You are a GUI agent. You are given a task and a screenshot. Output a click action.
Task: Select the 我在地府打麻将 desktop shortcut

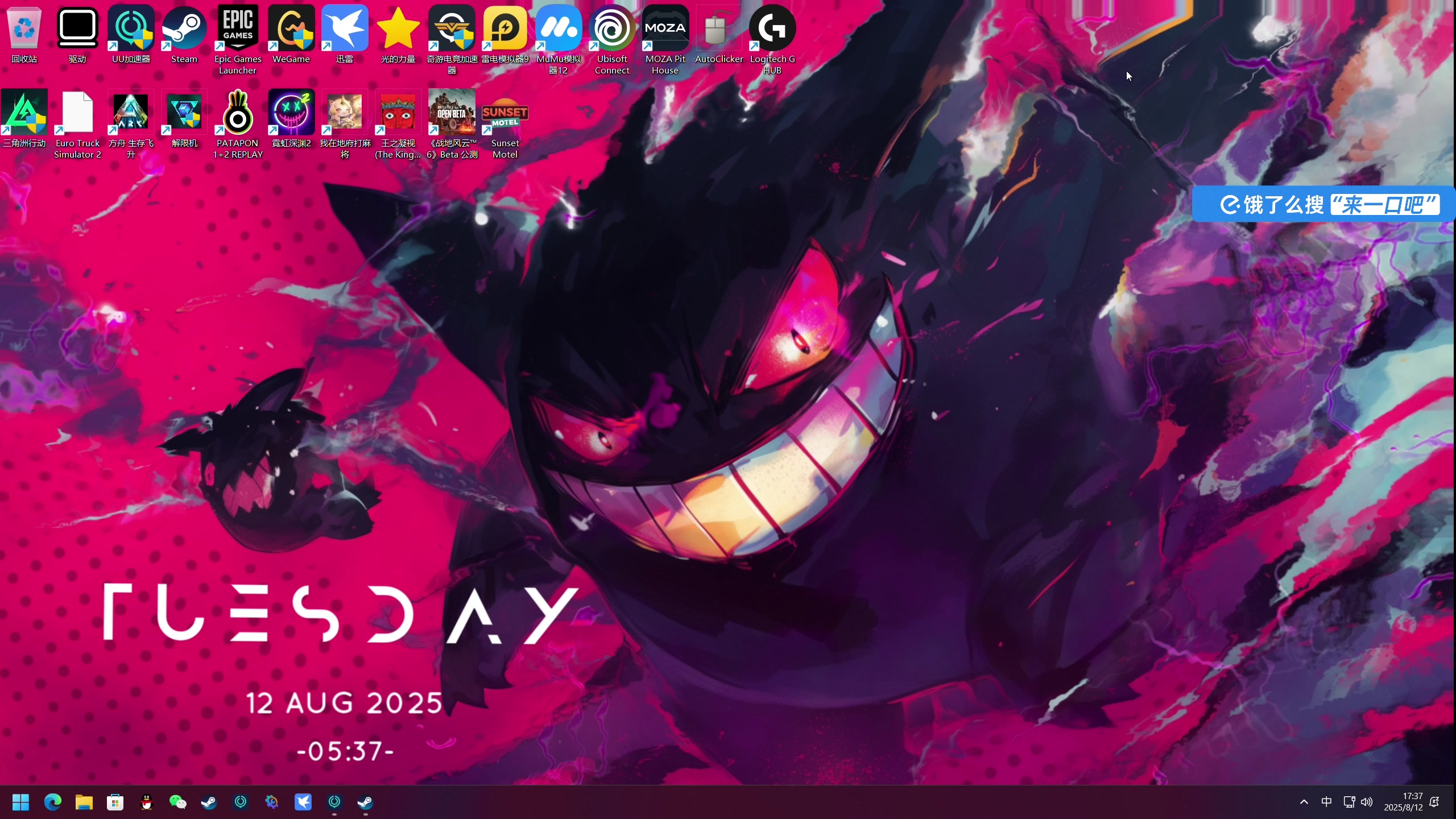345,125
